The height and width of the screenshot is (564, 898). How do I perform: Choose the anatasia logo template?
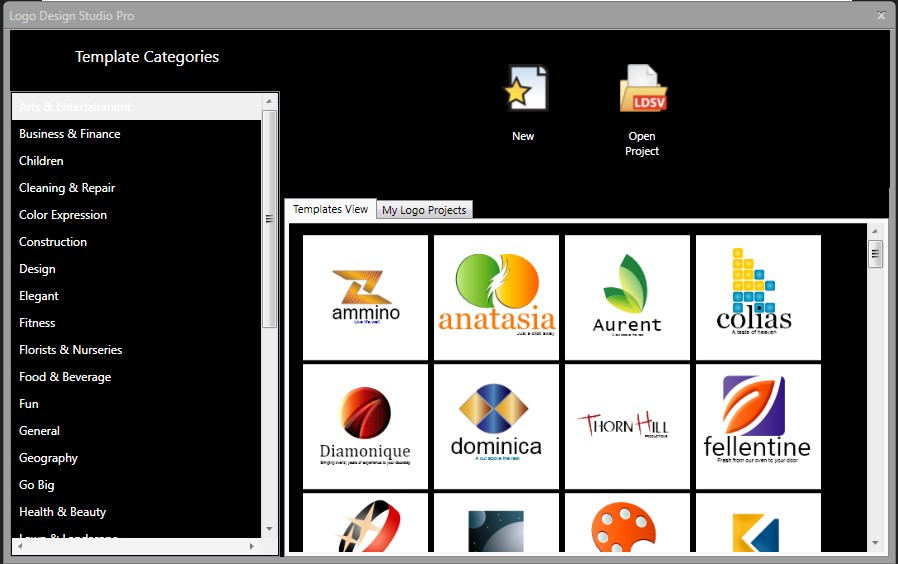pyautogui.click(x=496, y=297)
